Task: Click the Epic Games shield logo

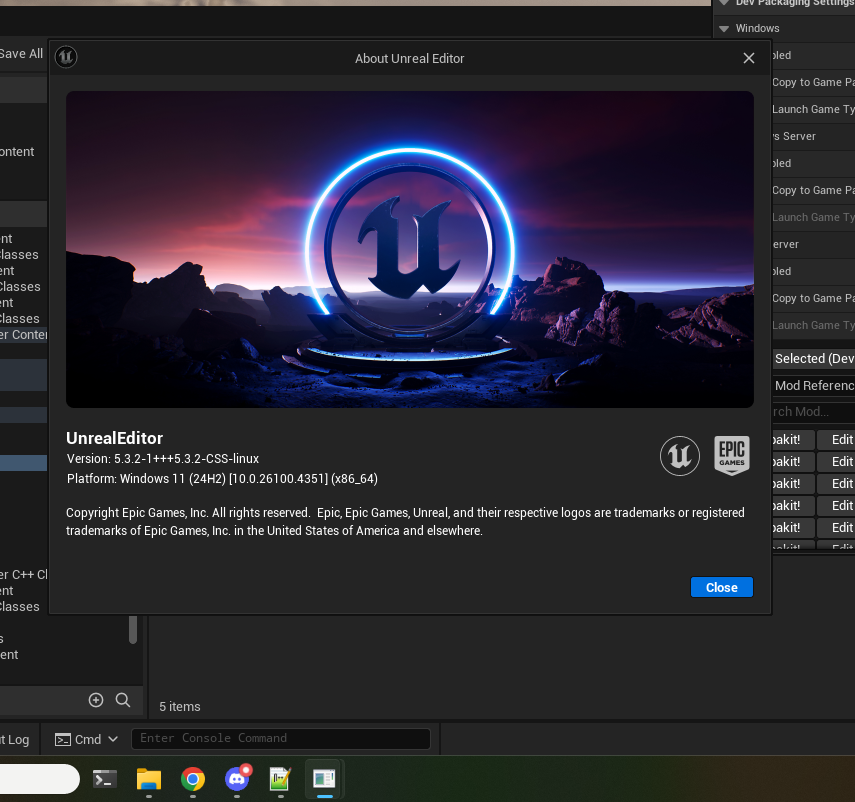Action: pos(732,455)
